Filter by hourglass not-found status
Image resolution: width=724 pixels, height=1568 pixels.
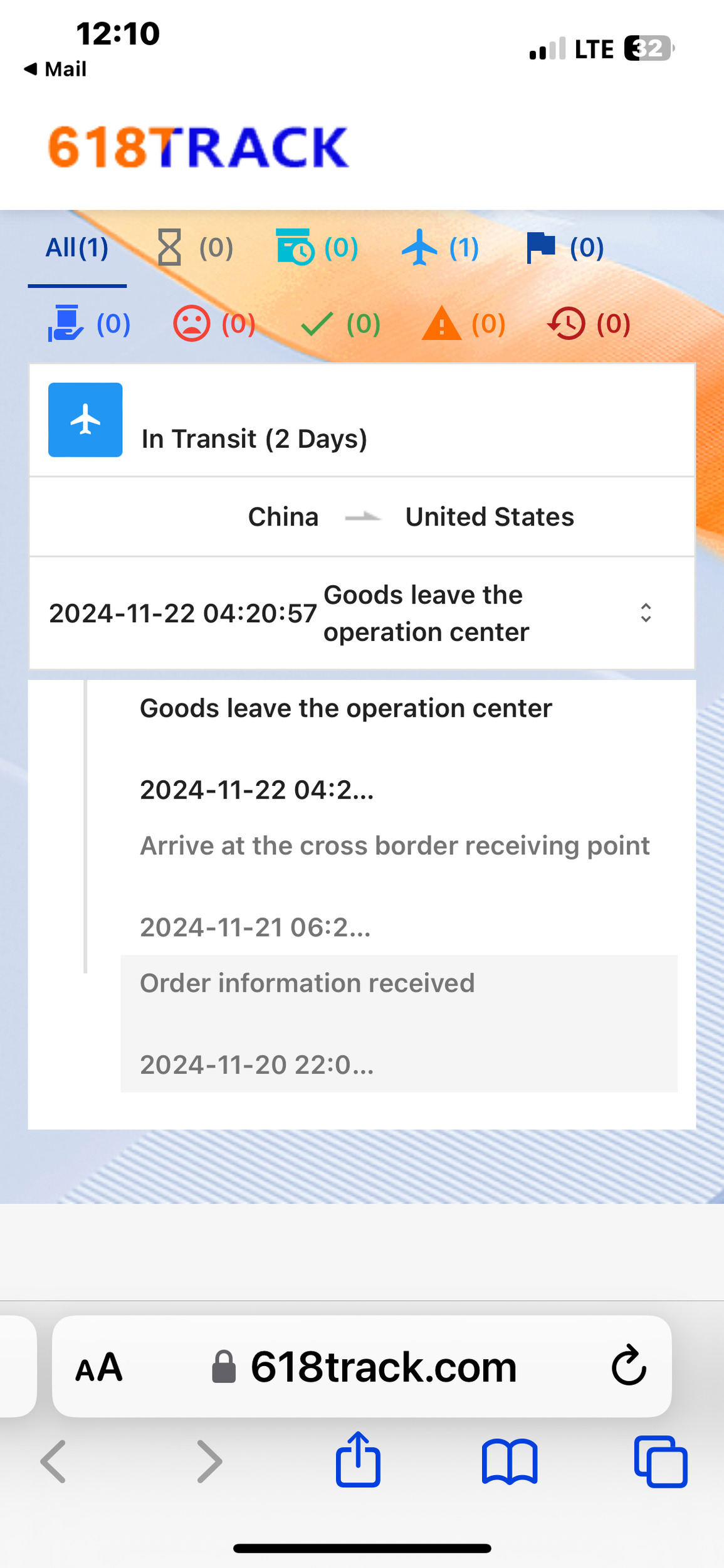[x=194, y=248]
